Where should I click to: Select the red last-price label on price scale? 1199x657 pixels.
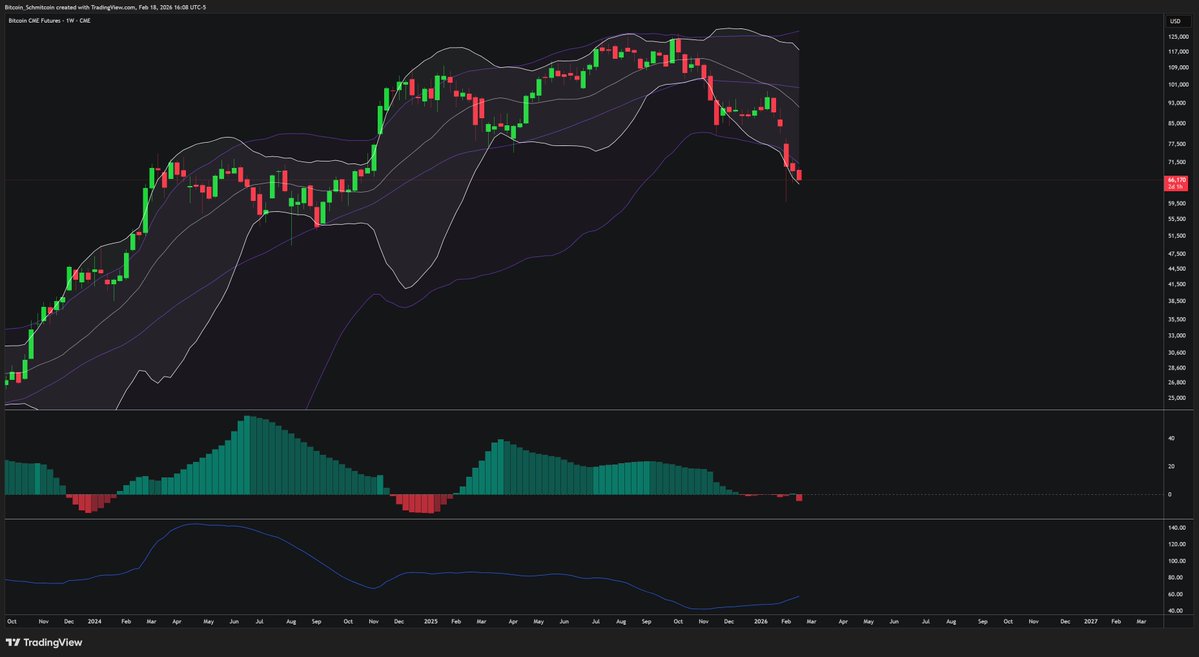pos(1176,183)
